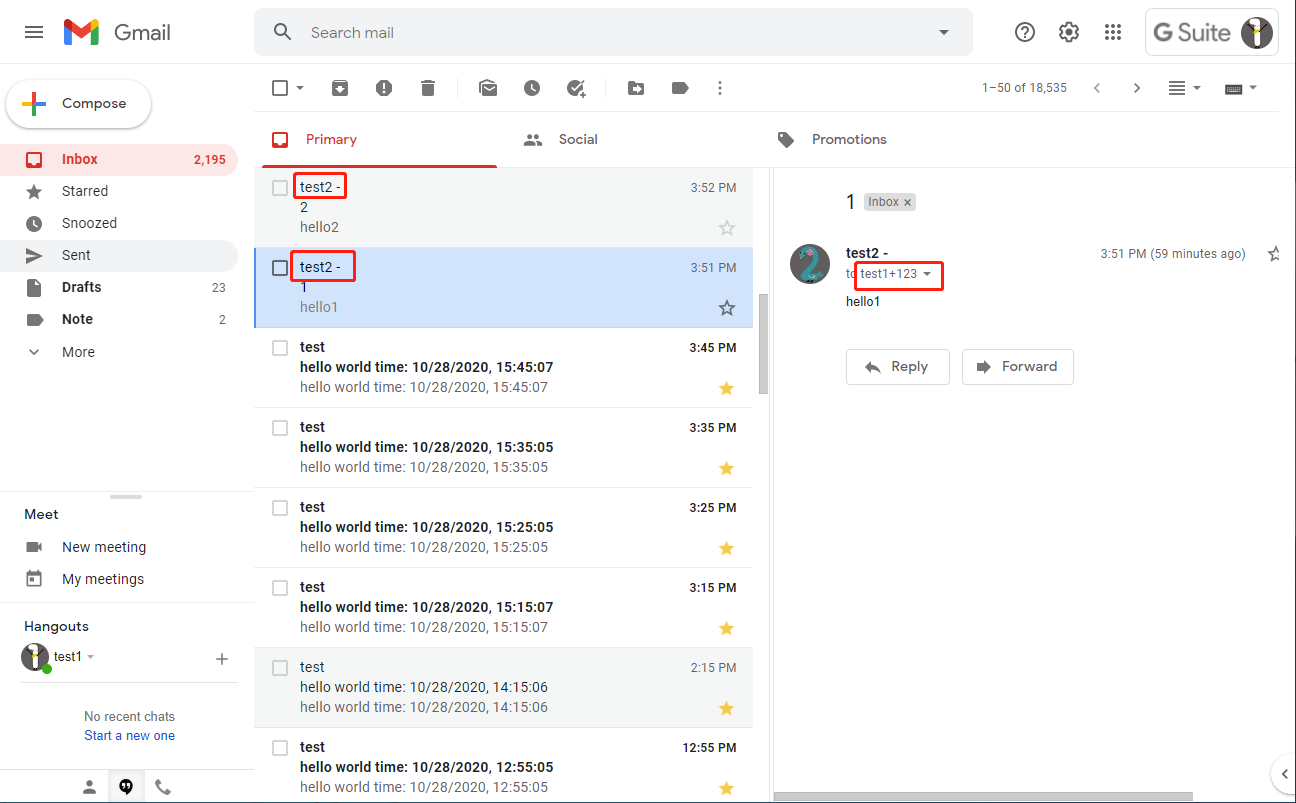Unstar the 15:45:07 hello world message
This screenshot has height=803, width=1296.
tap(727, 388)
